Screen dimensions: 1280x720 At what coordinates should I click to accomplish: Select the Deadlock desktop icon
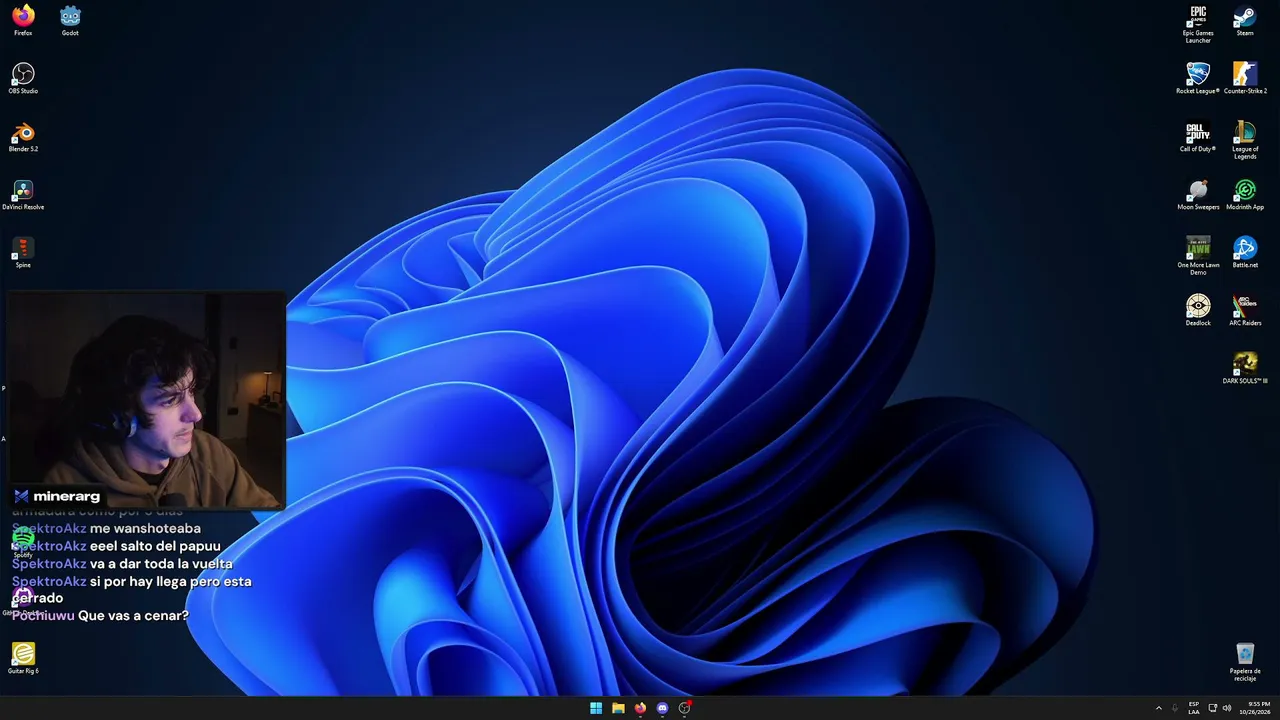click(x=1198, y=310)
